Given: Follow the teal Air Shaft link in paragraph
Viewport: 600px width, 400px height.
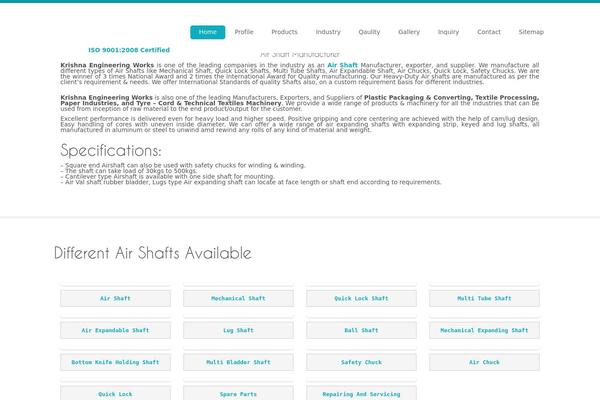Looking at the screenshot, I should (342, 65).
